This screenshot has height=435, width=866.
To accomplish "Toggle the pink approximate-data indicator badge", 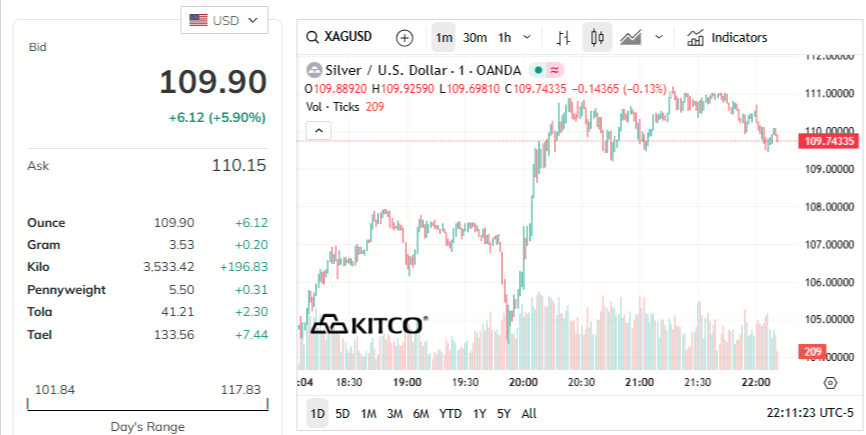I will point(555,70).
